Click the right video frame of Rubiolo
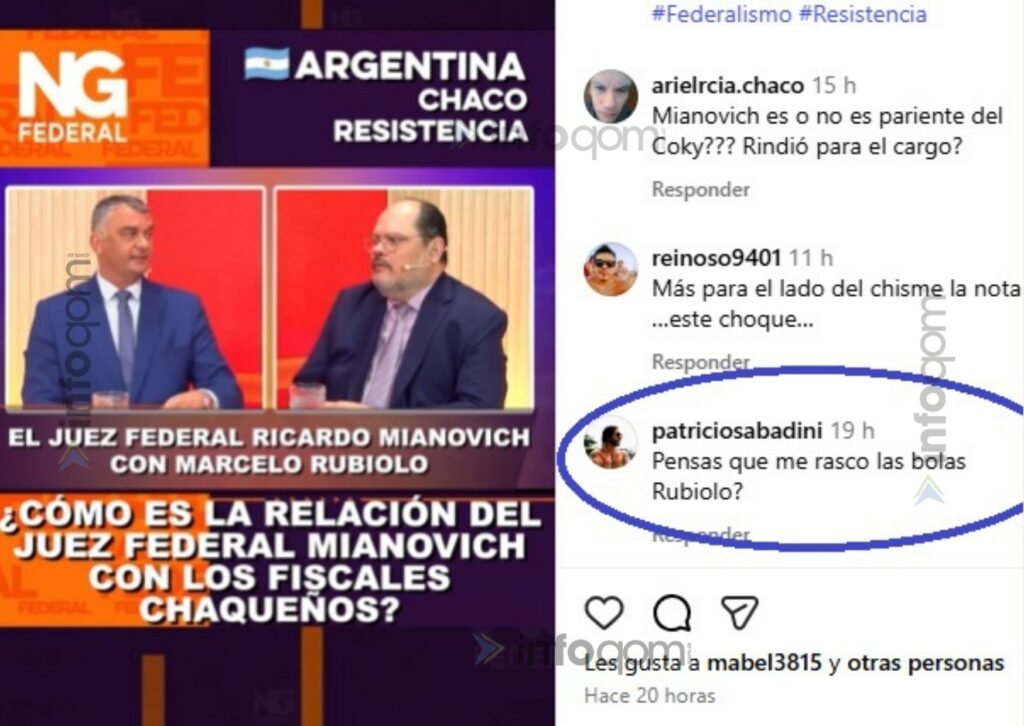 point(404,298)
